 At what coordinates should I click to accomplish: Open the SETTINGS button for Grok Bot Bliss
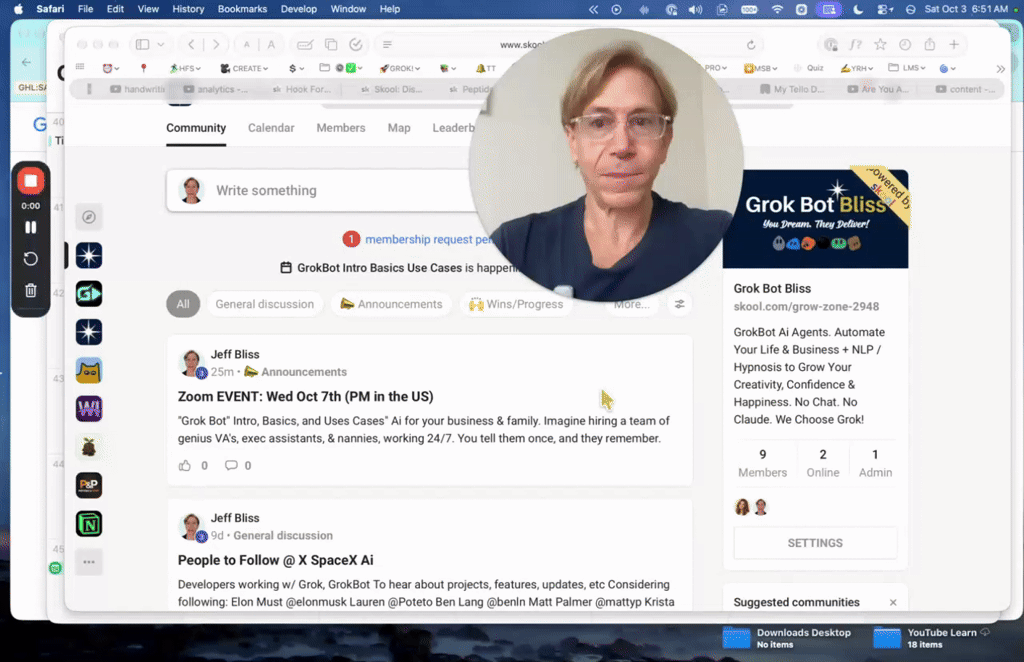[815, 543]
